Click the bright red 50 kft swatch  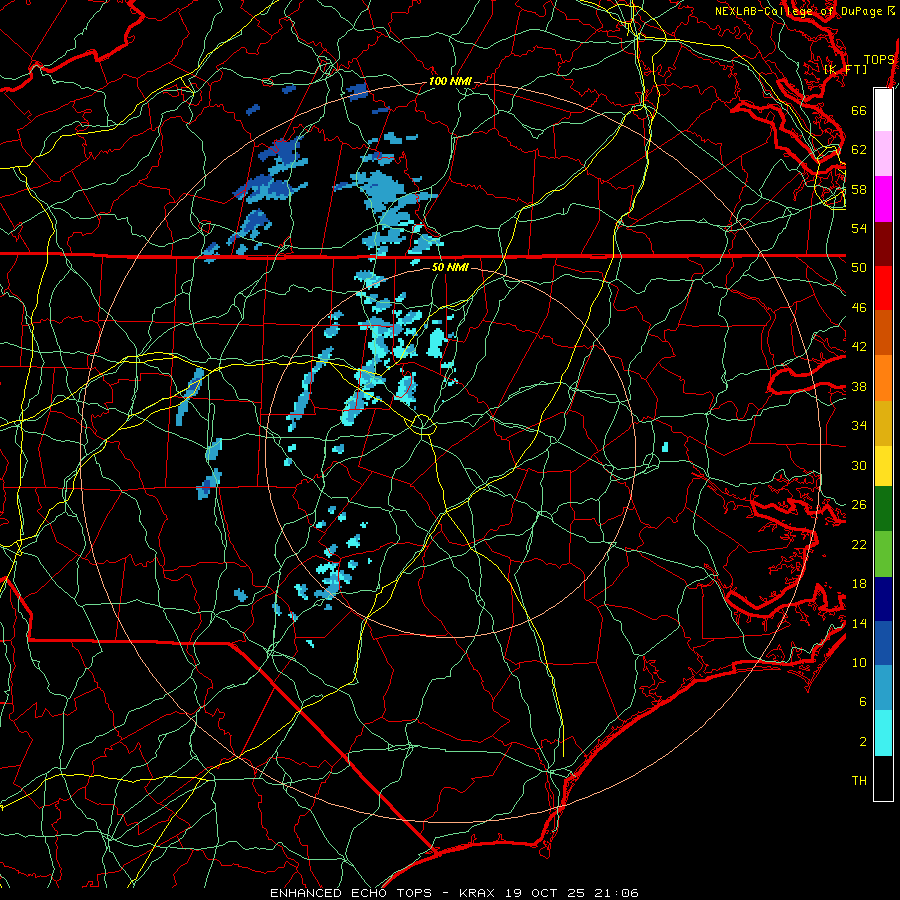tap(883, 288)
